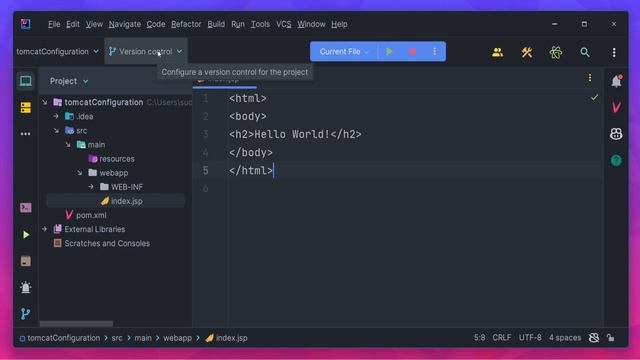Open the Current File run configuration dropdown
Viewport: 640px width, 360px height.
[344, 52]
